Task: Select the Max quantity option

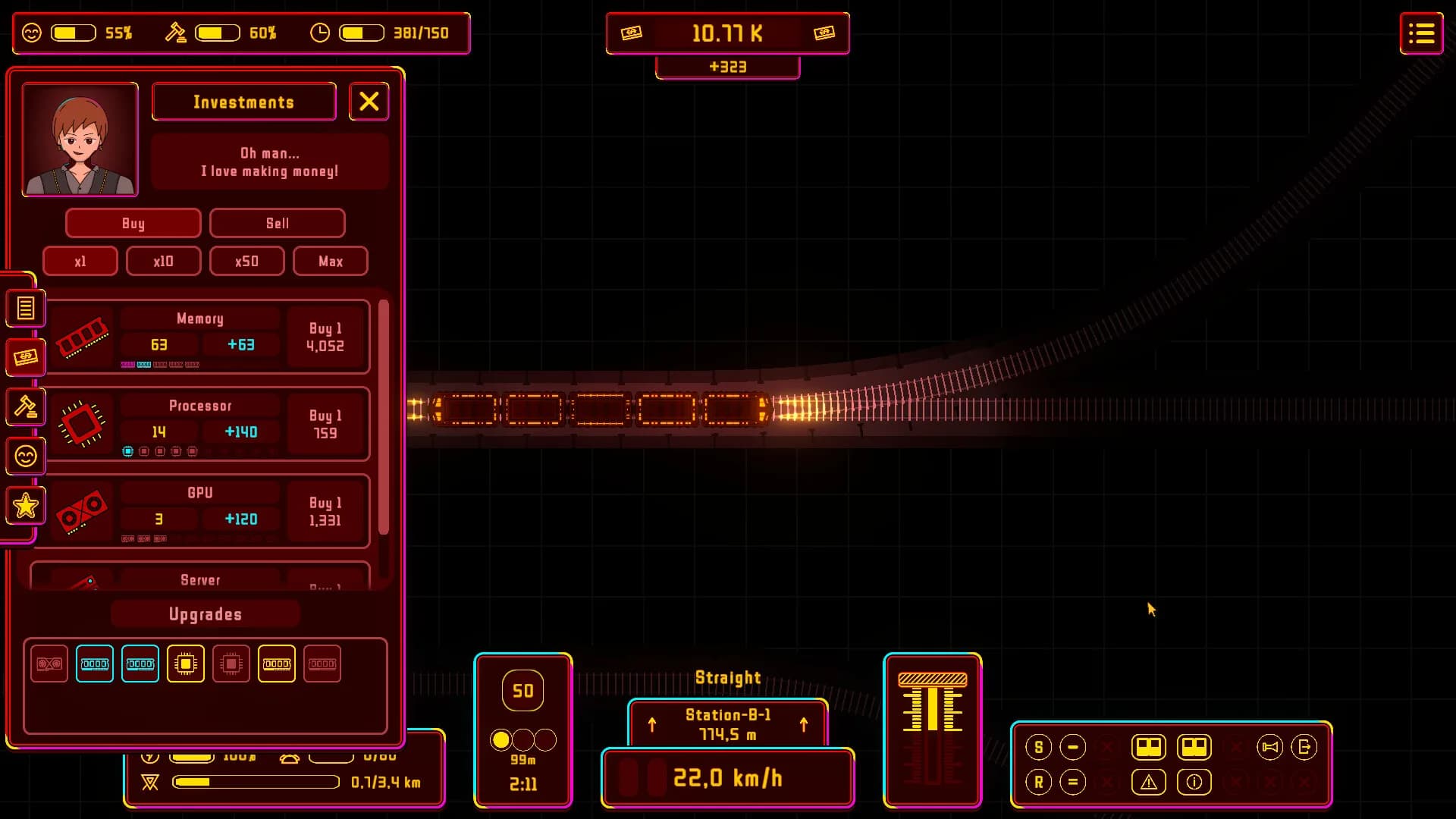Action: tap(331, 261)
